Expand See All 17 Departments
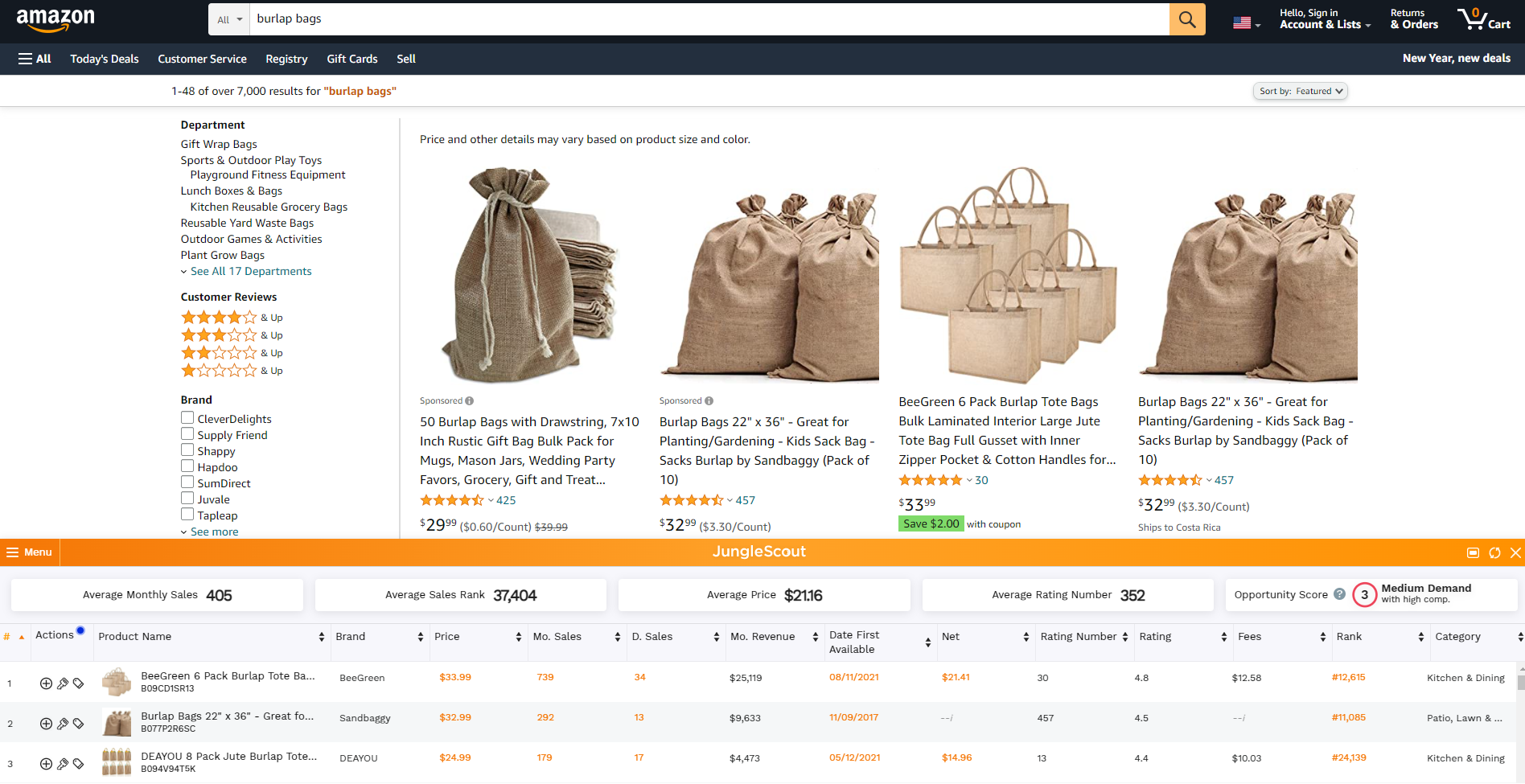Screen dimensions: 1525x784 [x=250, y=272]
